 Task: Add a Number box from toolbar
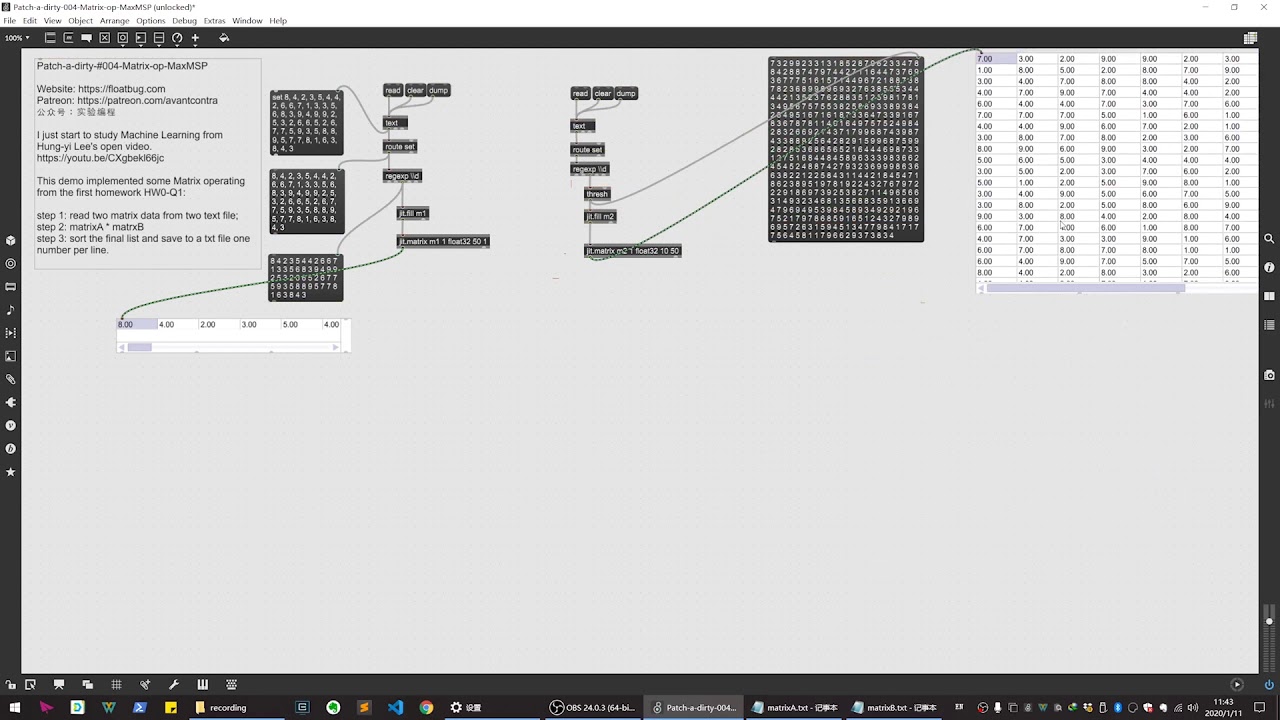pyautogui.click(x=141, y=38)
